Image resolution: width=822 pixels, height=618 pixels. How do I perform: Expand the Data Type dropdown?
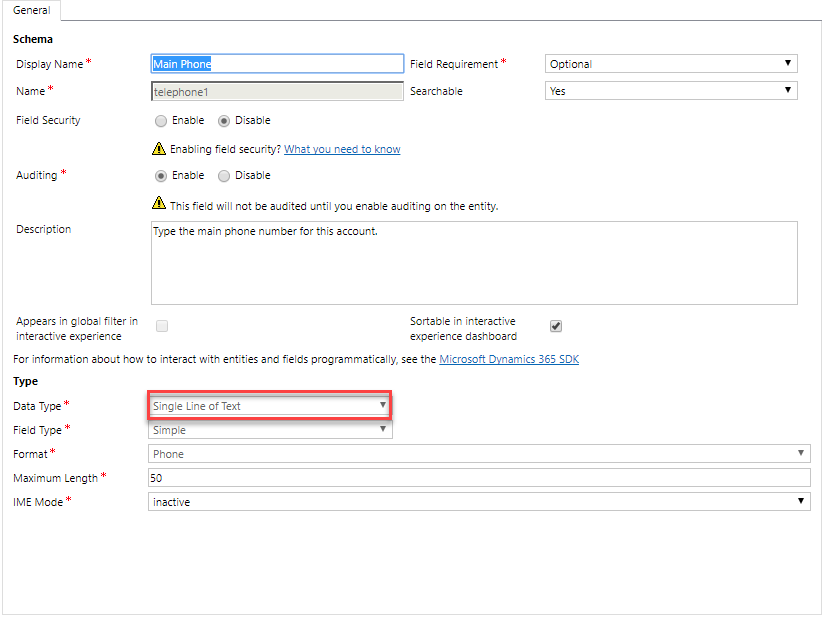[269, 406]
